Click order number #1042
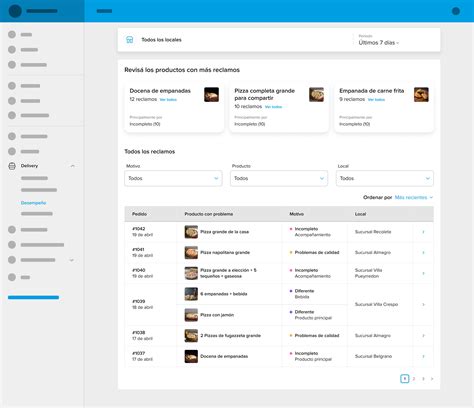Viewport: 474px width, 408px height. click(139, 229)
